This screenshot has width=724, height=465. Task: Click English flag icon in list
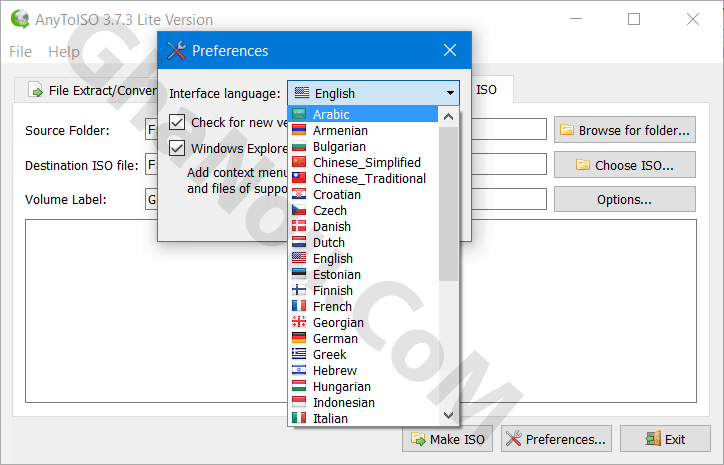(299, 258)
